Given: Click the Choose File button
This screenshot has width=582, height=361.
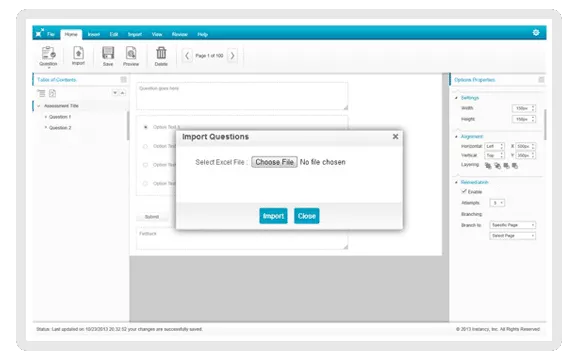Looking at the screenshot, I should pos(274,162).
